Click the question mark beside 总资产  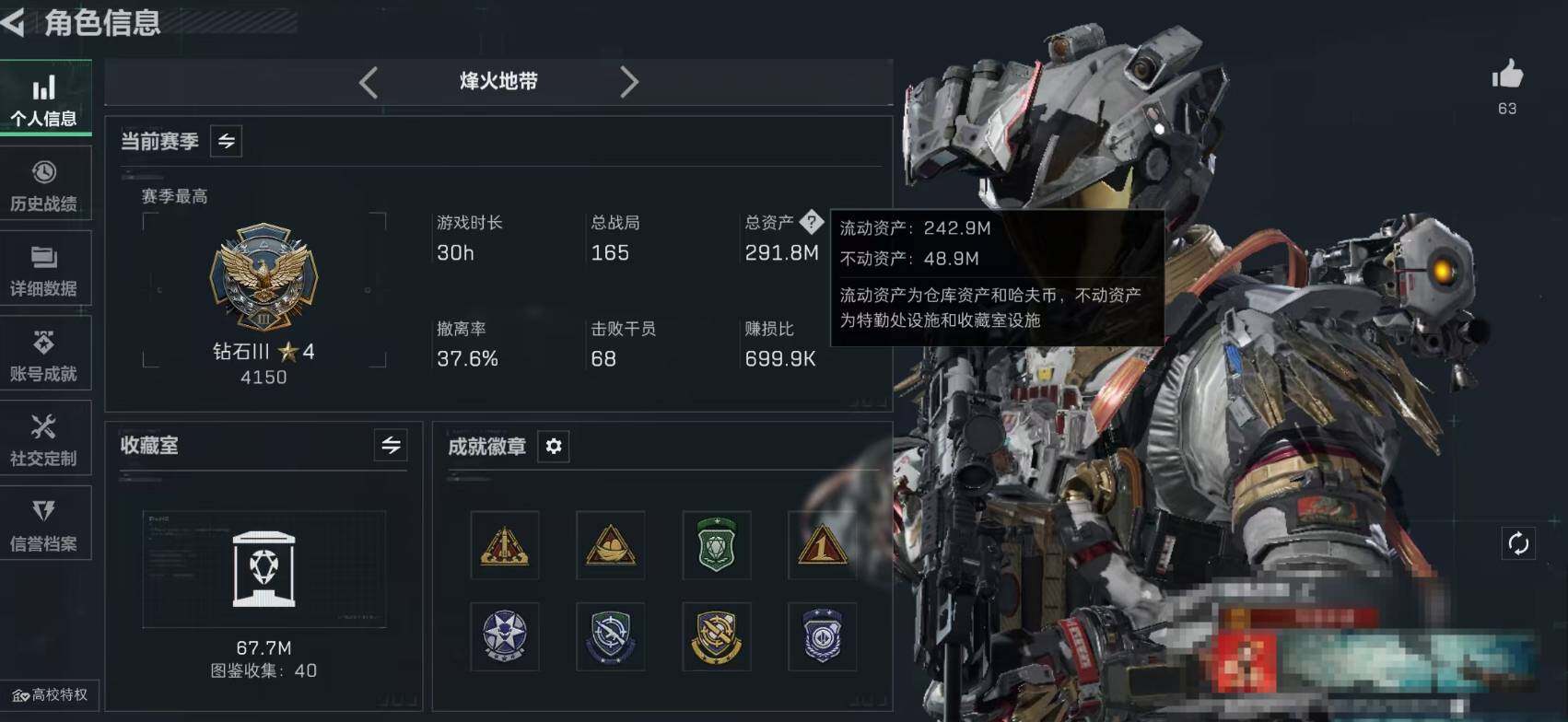812,221
